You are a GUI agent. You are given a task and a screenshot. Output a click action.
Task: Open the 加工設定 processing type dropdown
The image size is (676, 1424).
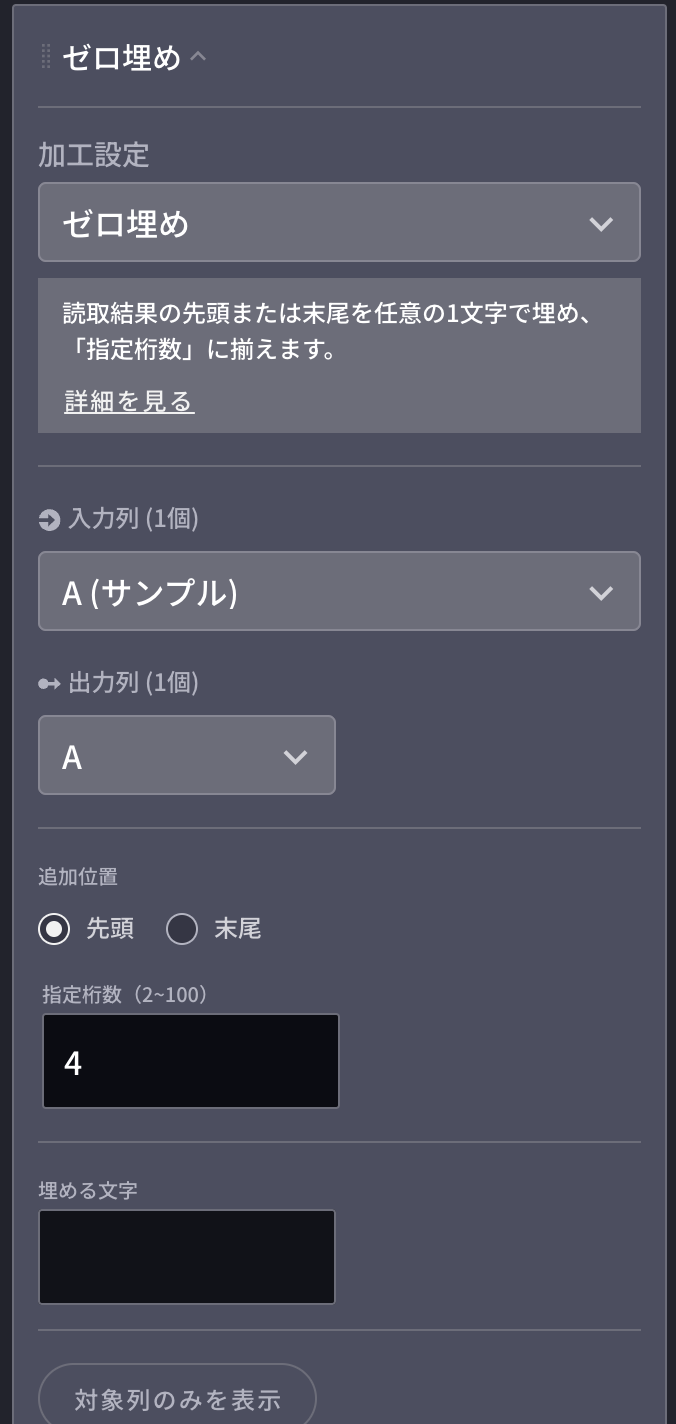pos(339,222)
